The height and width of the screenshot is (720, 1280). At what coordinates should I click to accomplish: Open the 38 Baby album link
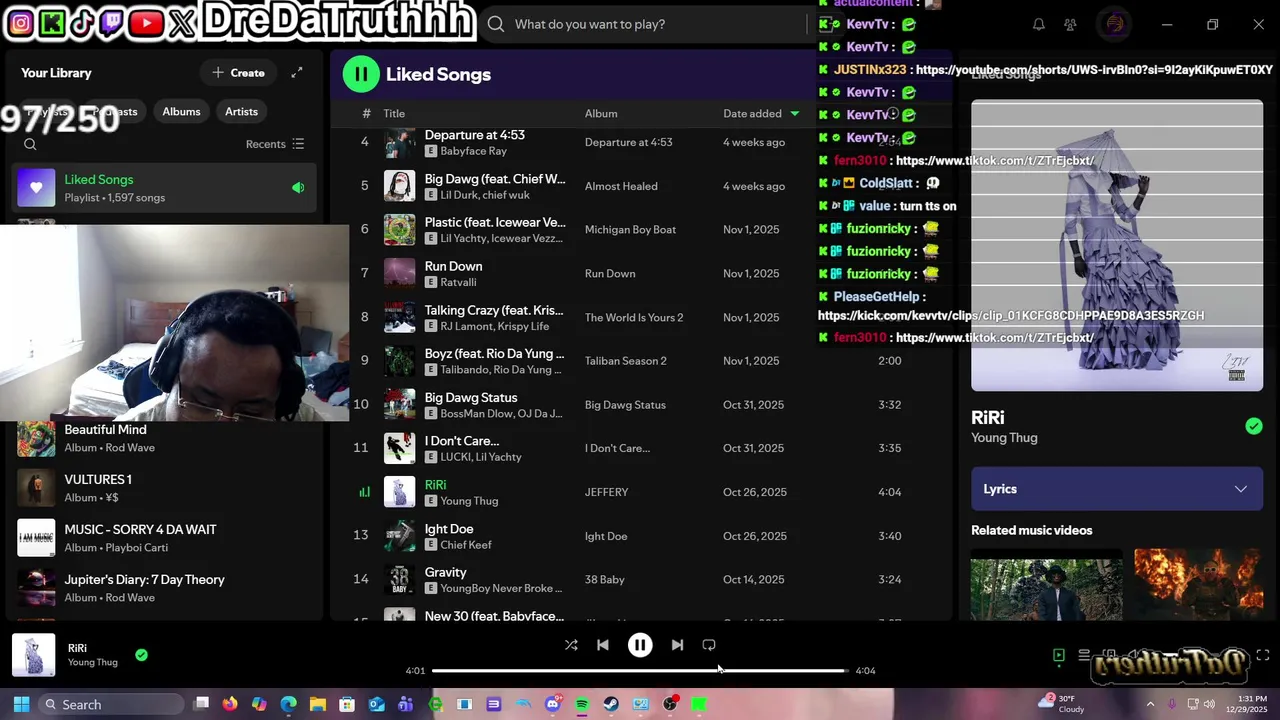click(604, 579)
